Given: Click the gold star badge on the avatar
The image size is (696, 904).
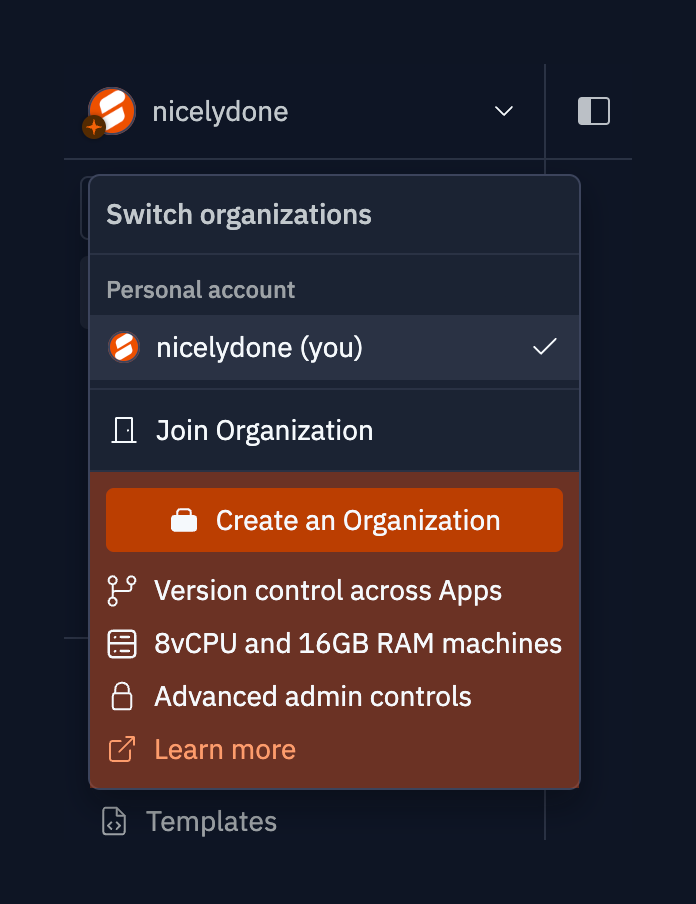Looking at the screenshot, I should pyautogui.click(x=92, y=128).
